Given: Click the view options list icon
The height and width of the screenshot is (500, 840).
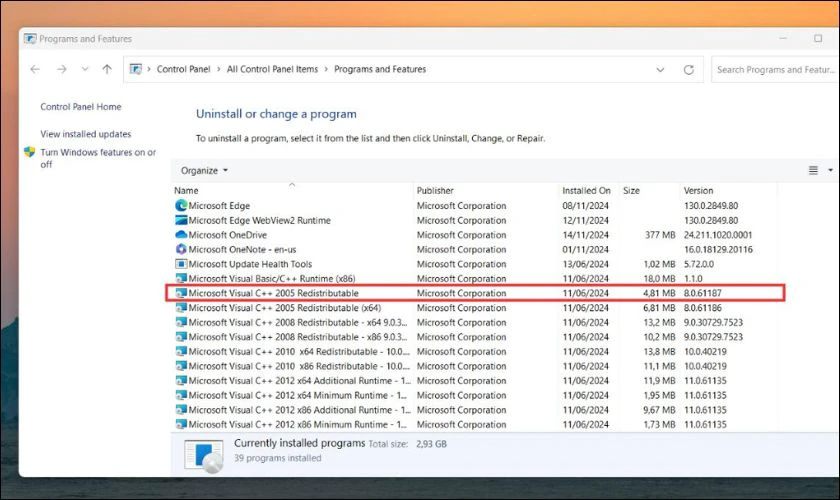Looking at the screenshot, I should 813,170.
